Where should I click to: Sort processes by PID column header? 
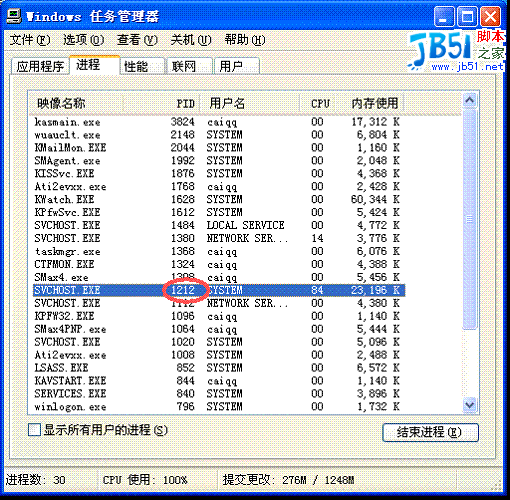(x=161, y=103)
